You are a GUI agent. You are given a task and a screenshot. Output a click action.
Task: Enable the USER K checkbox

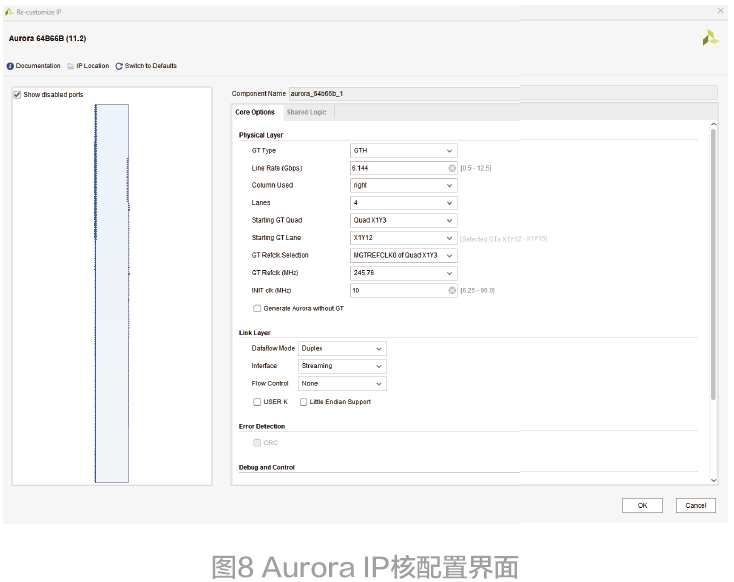(x=257, y=402)
